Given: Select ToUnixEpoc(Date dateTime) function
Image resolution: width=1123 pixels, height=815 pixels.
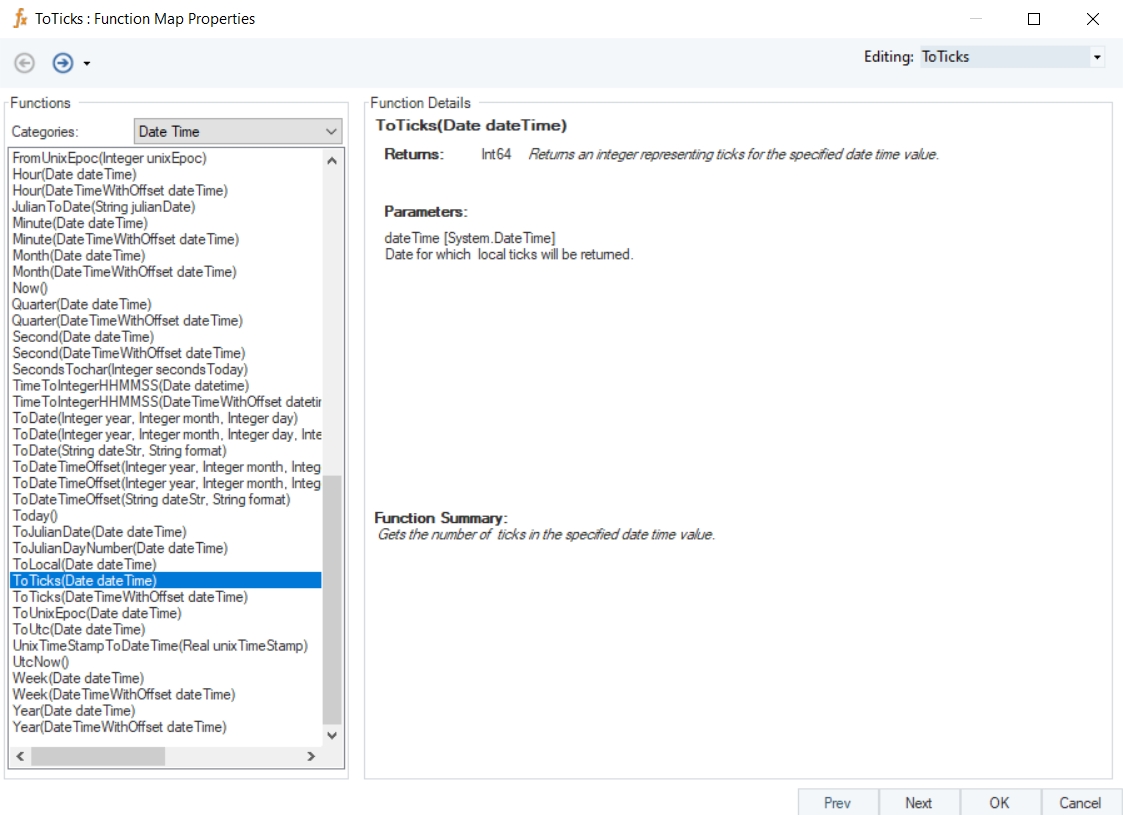Looking at the screenshot, I should pyautogui.click(x=97, y=613).
